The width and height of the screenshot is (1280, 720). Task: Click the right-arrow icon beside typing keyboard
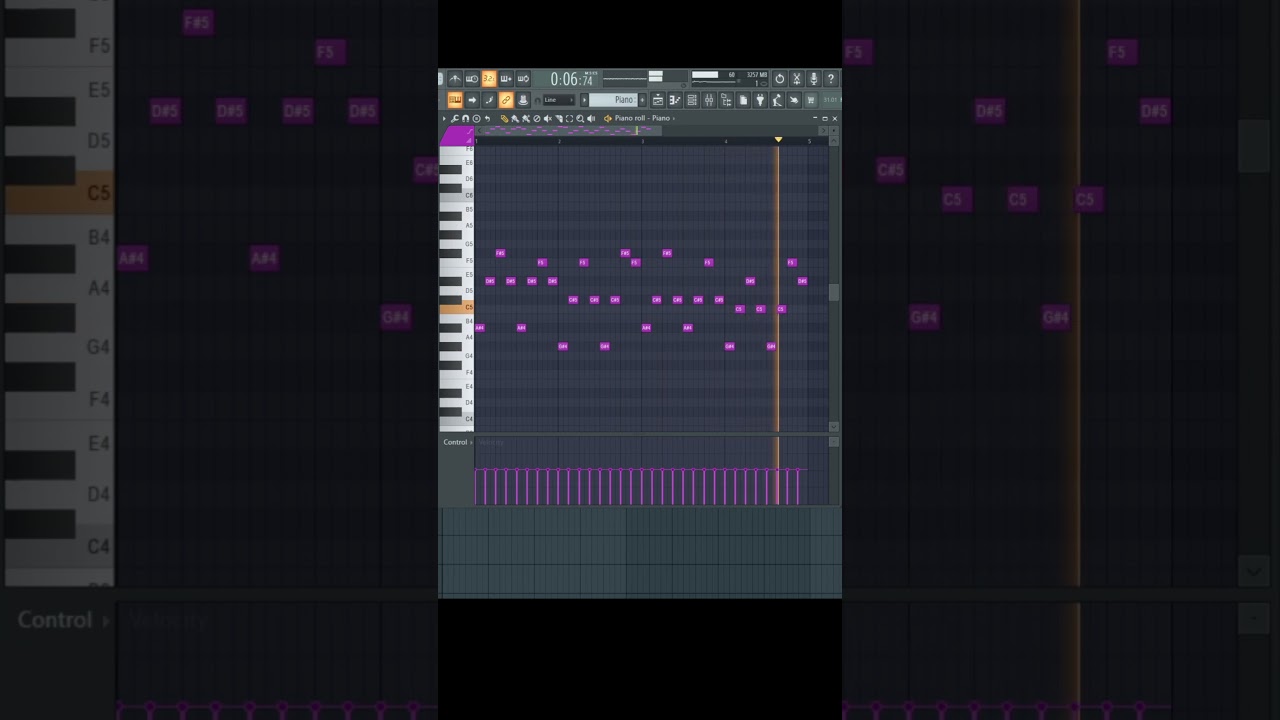pos(472,100)
